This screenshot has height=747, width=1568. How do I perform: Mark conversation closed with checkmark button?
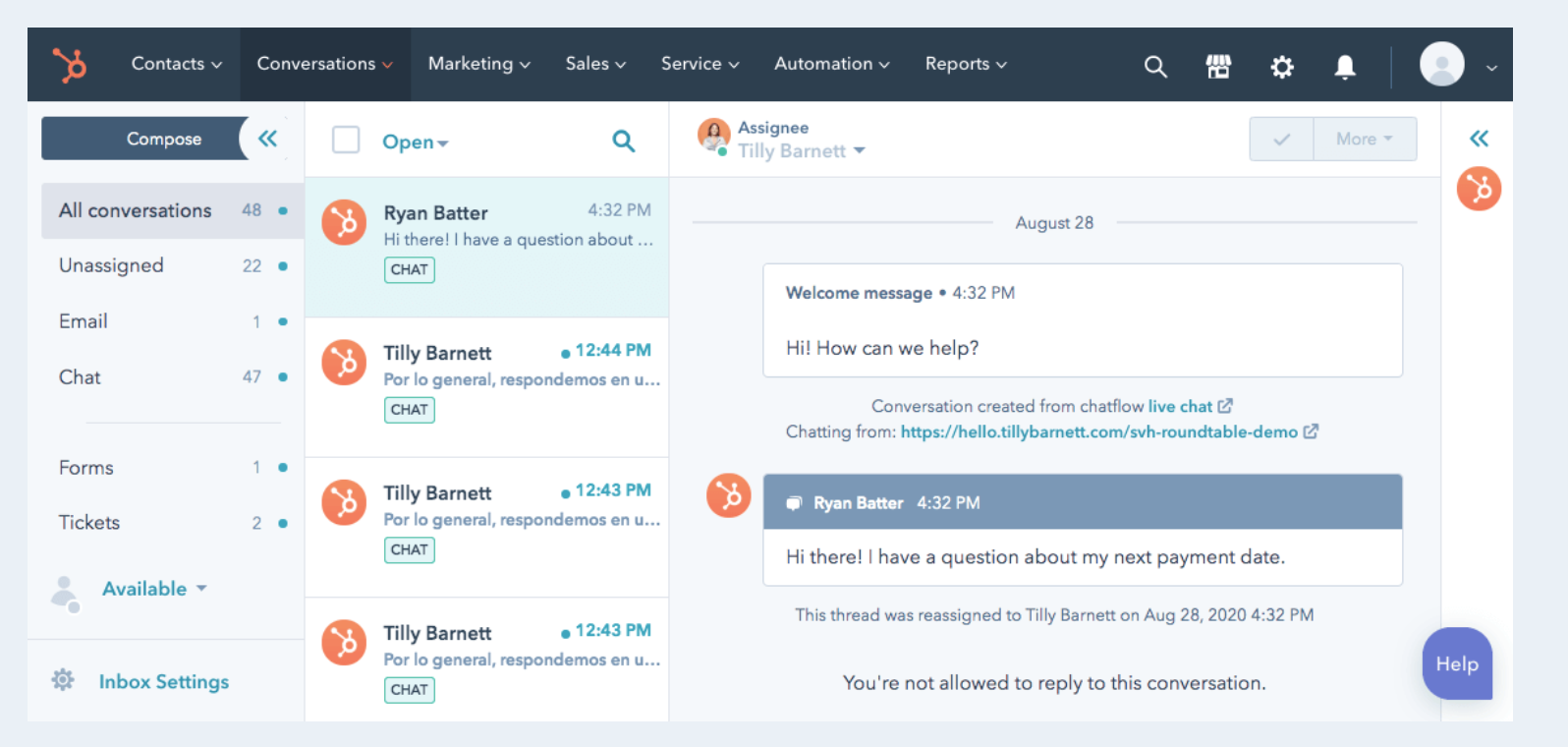coord(1281,140)
